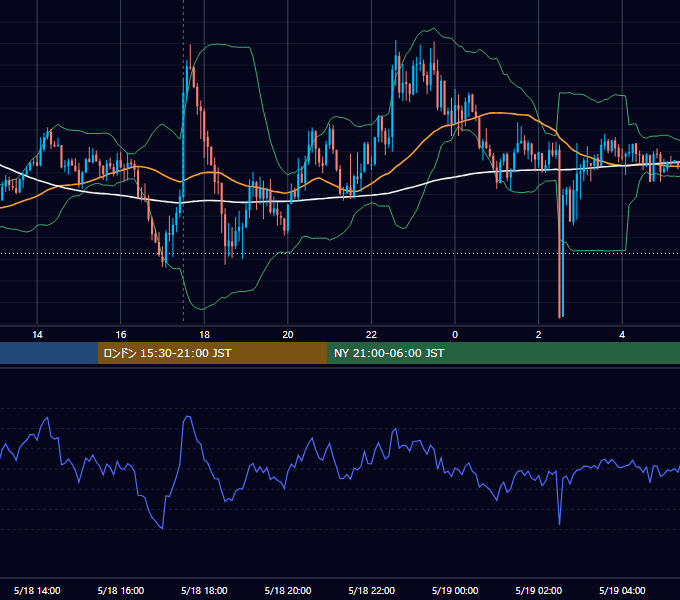This screenshot has width=680, height=600.
Task: Click the long downward wick candle after 2:00
Action: click(559, 234)
